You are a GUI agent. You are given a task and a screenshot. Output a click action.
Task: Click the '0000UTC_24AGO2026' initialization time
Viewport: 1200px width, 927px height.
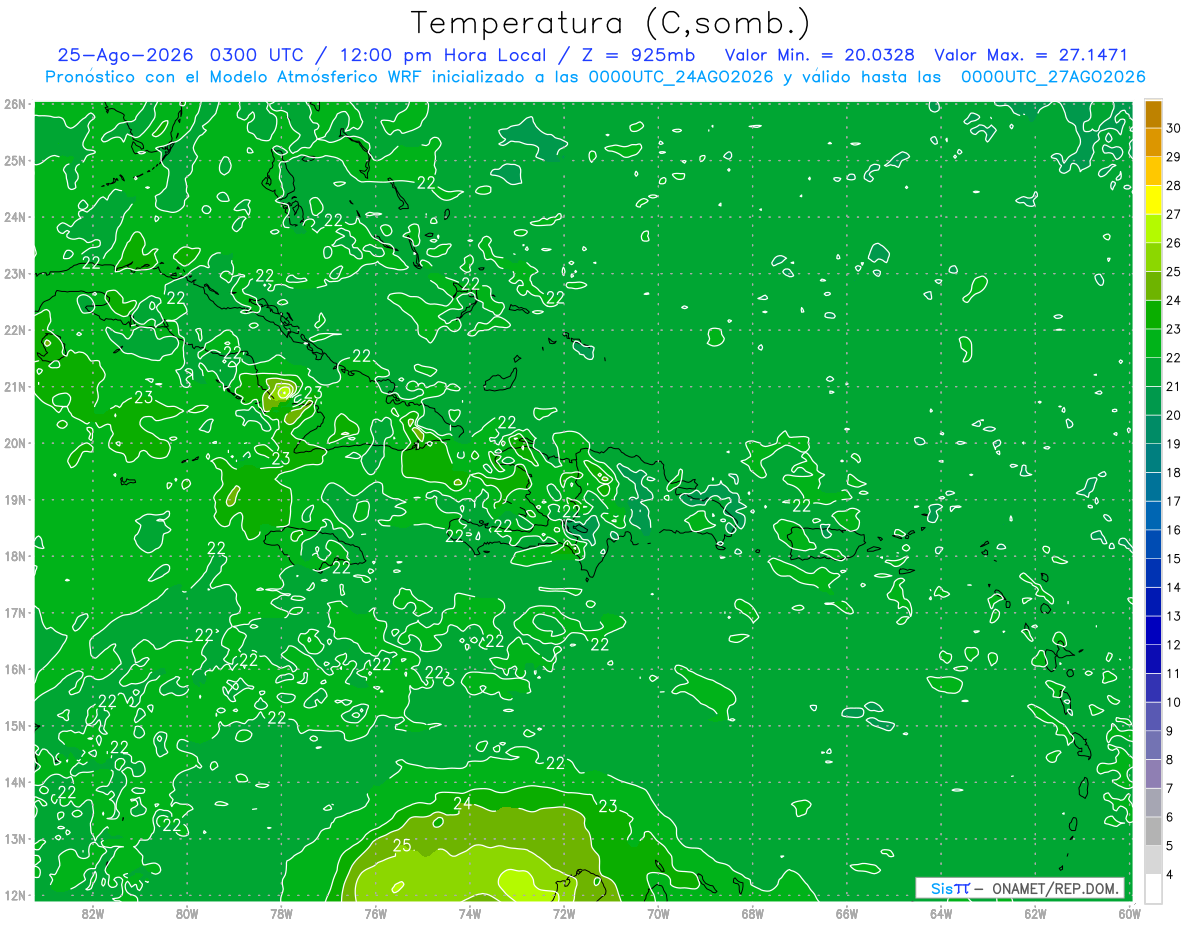680,77
